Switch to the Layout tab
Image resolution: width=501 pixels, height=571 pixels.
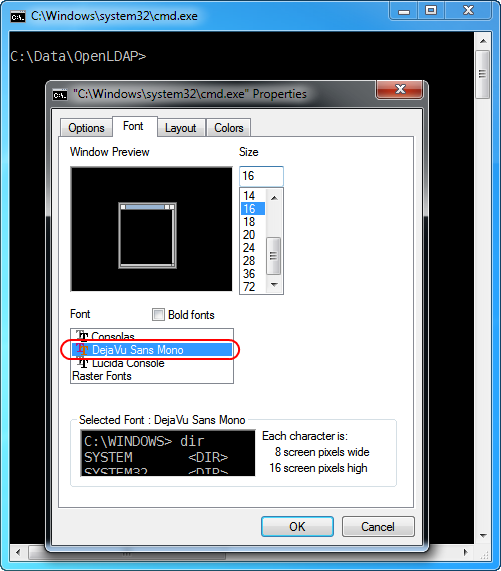(x=181, y=128)
